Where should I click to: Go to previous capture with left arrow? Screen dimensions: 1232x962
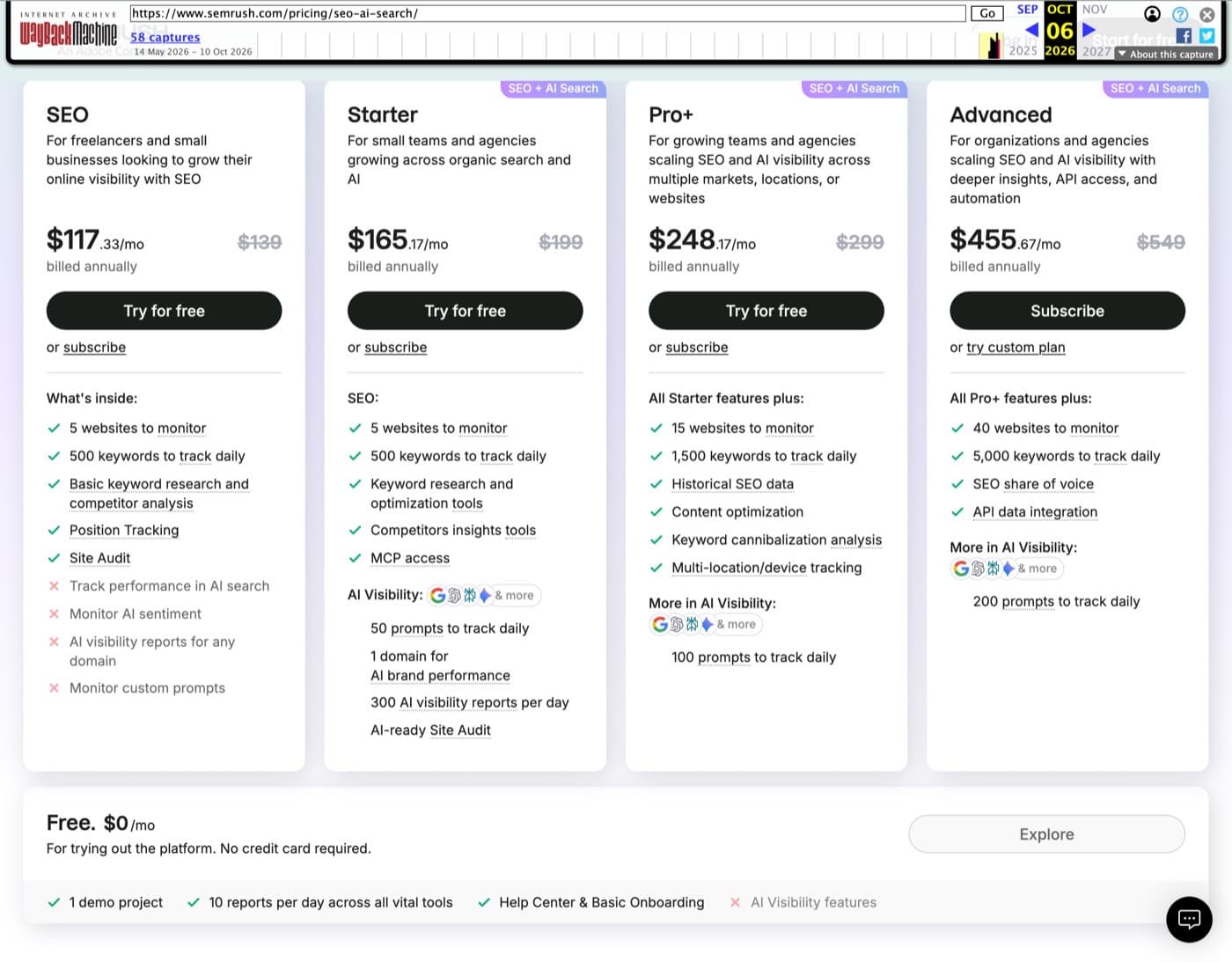click(1031, 30)
